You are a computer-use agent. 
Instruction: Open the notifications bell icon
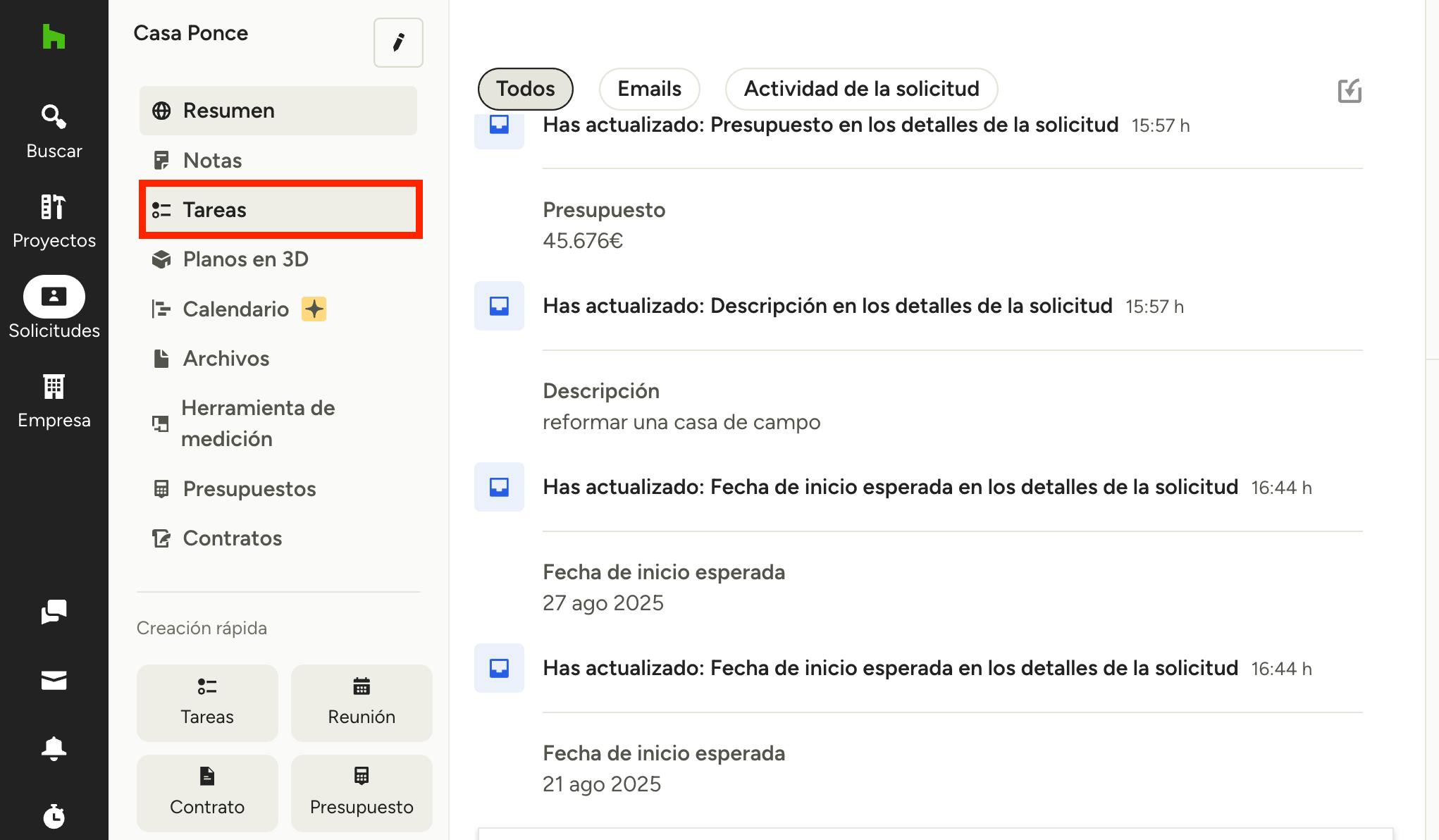point(54,748)
